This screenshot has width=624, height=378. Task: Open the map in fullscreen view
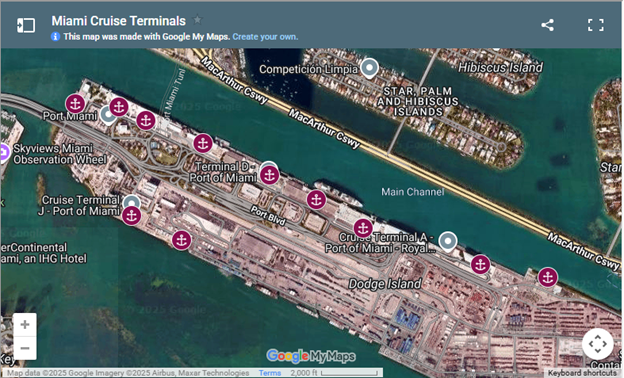596,25
